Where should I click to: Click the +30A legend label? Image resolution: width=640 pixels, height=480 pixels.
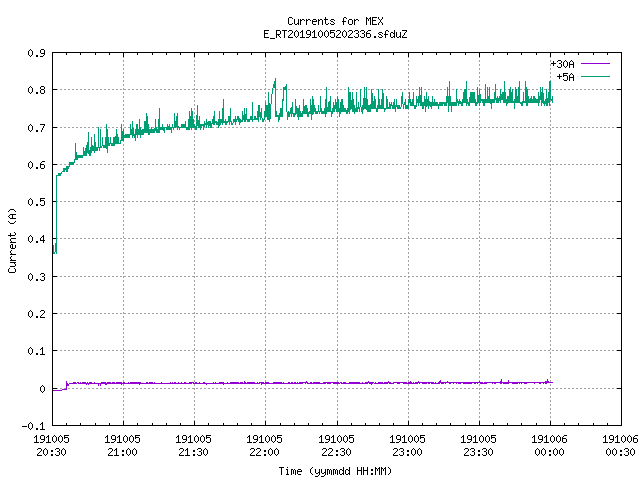pos(562,64)
